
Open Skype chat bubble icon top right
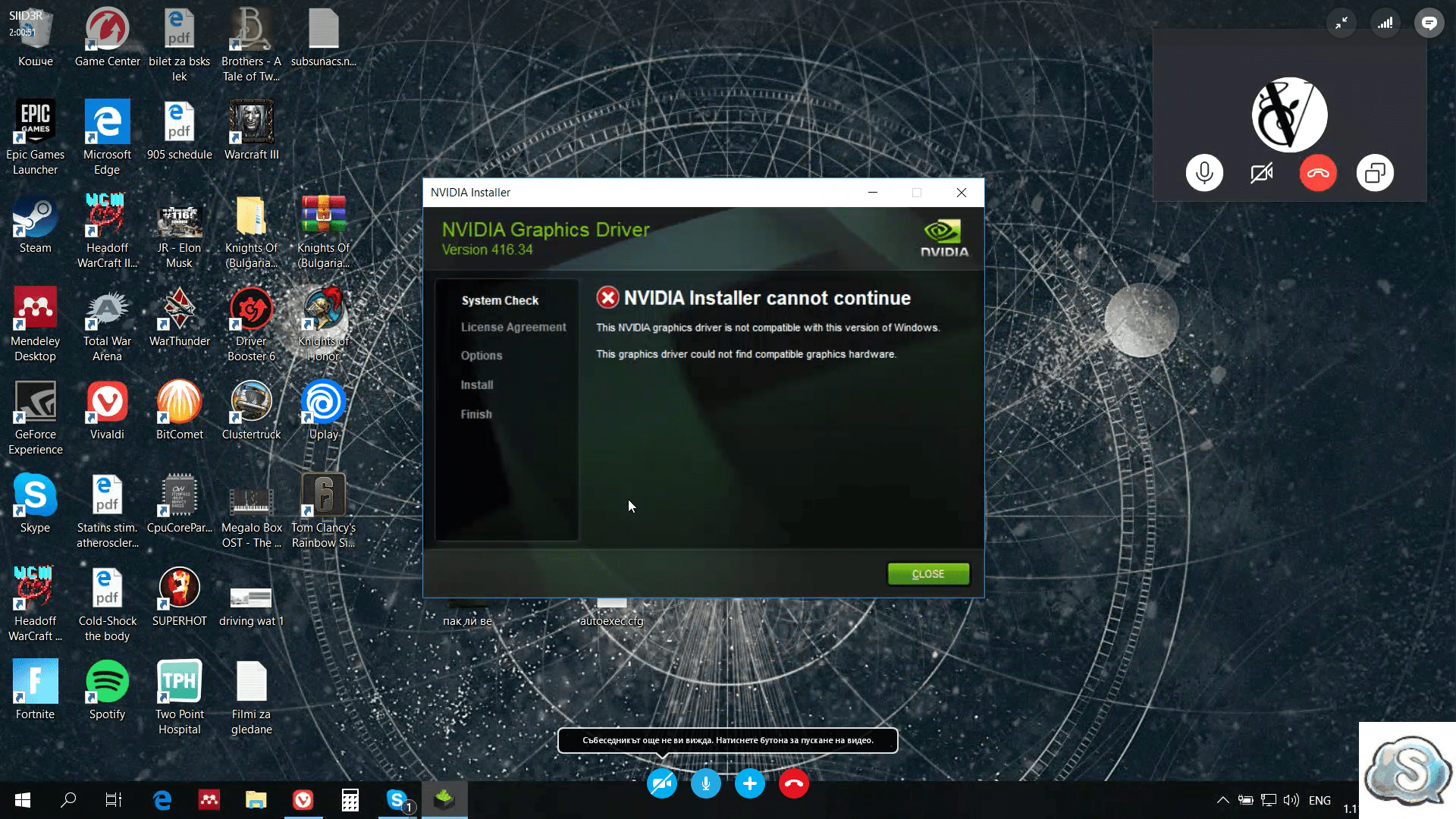(1429, 23)
